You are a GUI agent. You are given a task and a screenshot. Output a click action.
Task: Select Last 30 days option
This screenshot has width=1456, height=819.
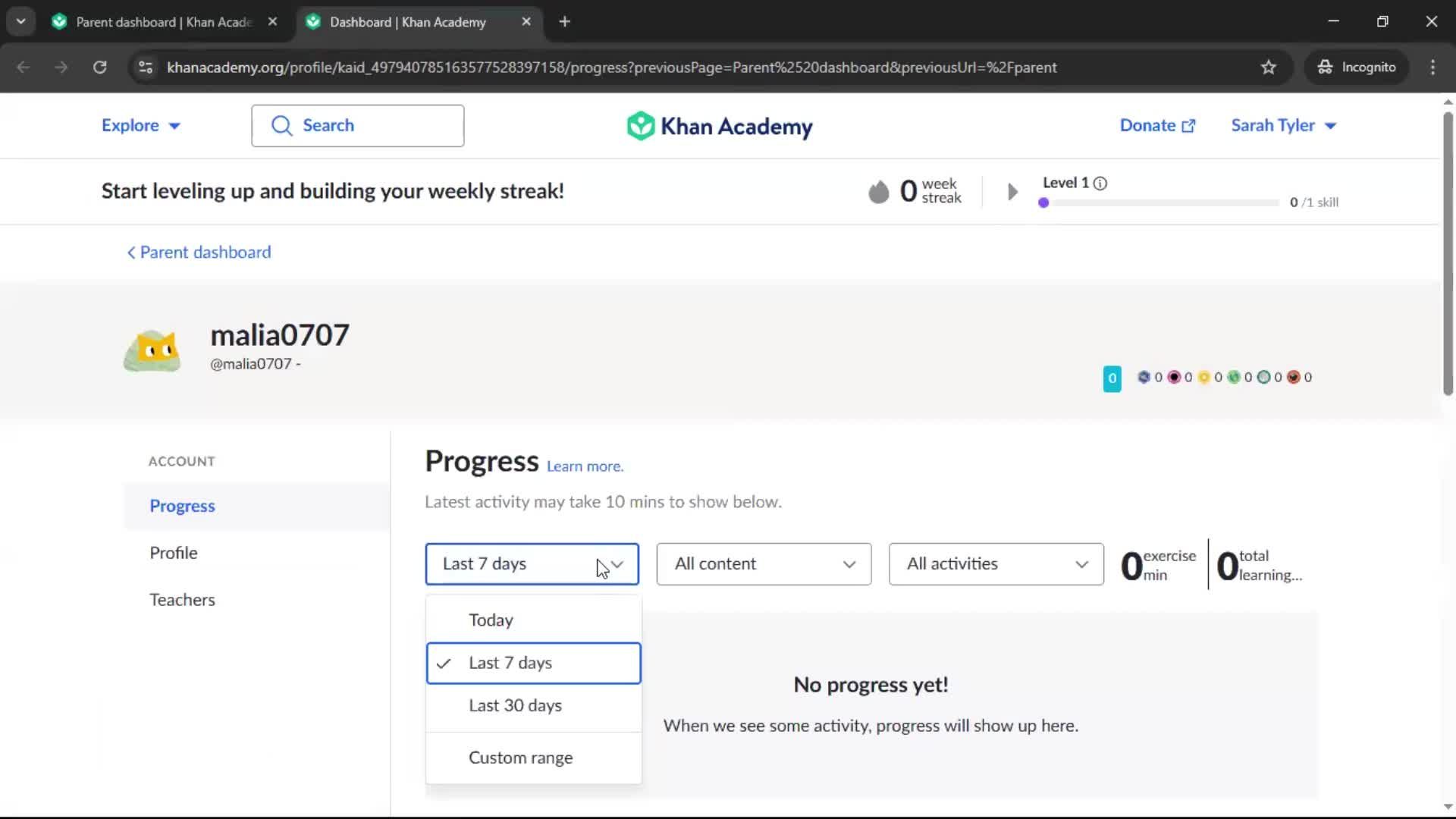coord(533,706)
